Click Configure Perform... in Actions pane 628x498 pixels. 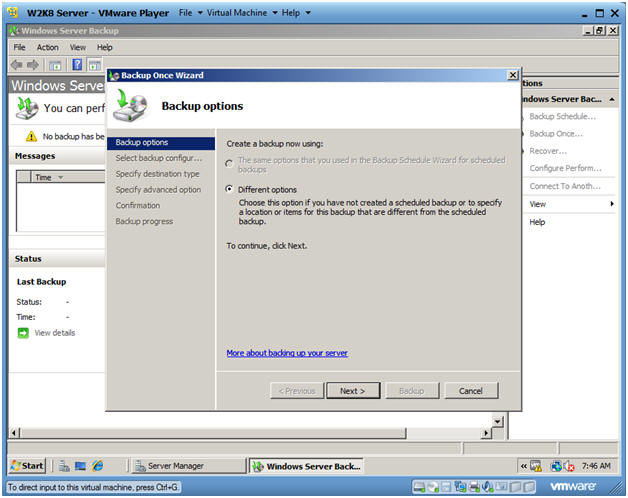[x=566, y=168]
